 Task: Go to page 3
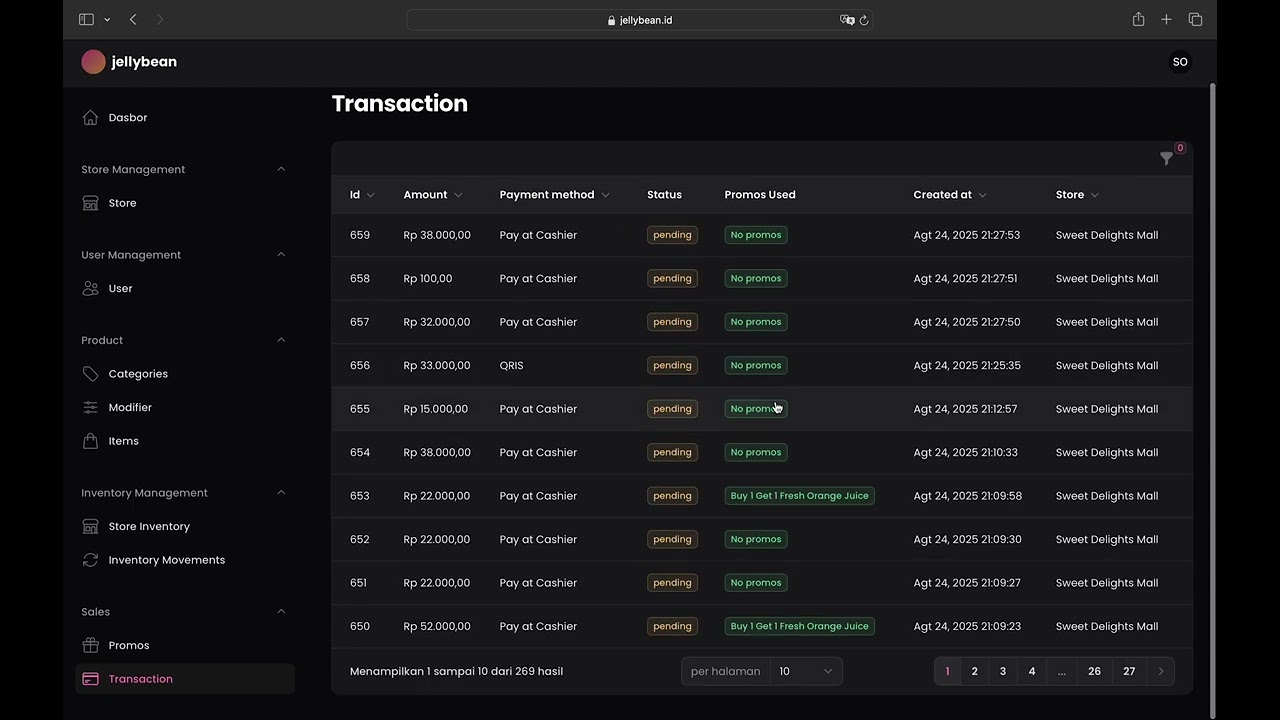point(1003,671)
